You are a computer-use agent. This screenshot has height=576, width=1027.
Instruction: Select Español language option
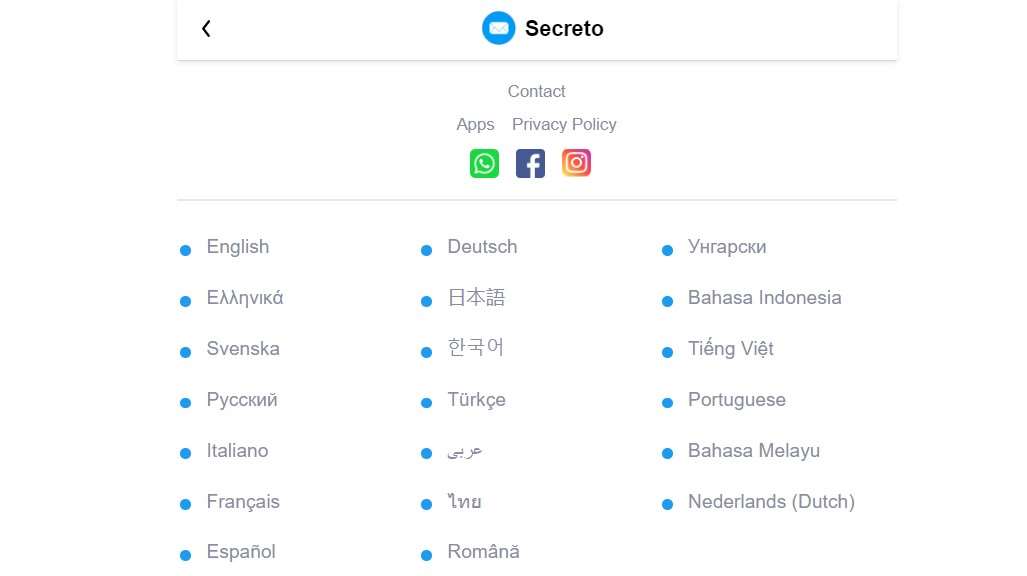pos(241,552)
